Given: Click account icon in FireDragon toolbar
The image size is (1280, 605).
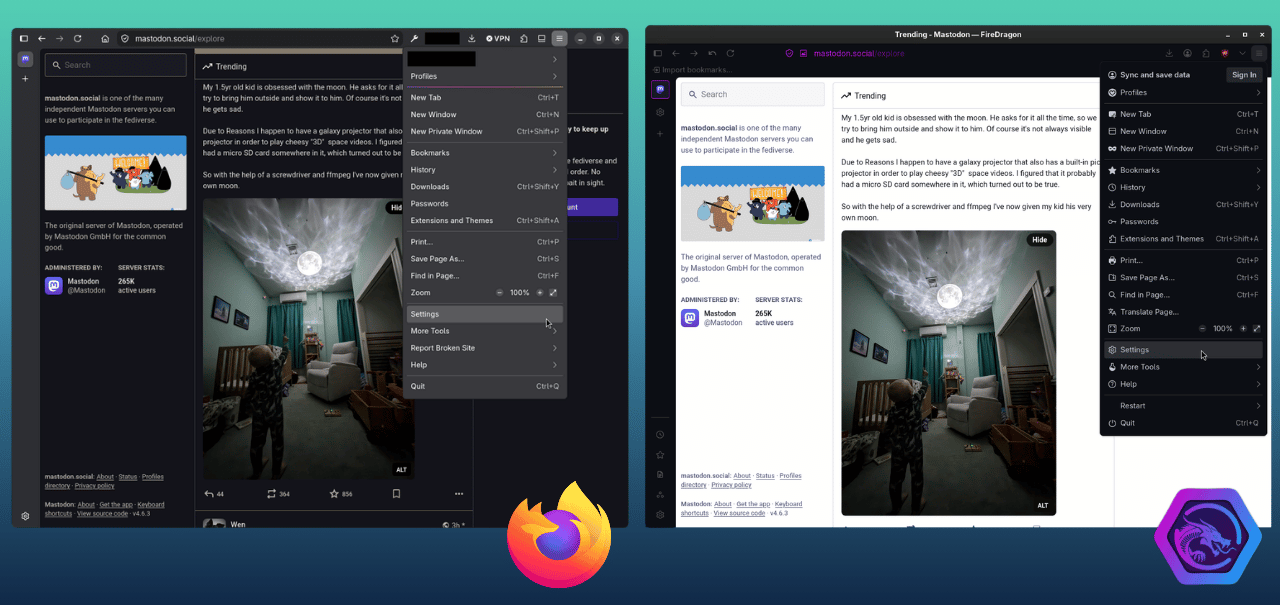Looking at the screenshot, I should click(1187, 53).
